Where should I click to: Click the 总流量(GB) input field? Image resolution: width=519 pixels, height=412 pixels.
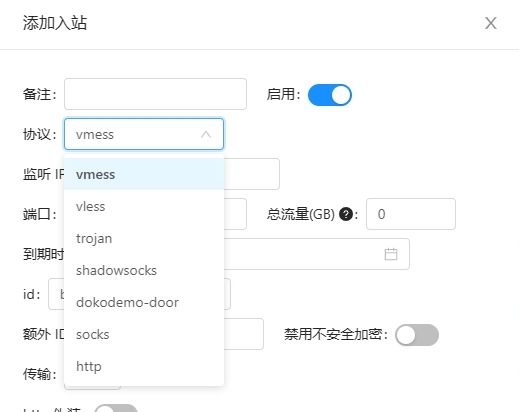[x=411, y=214]
